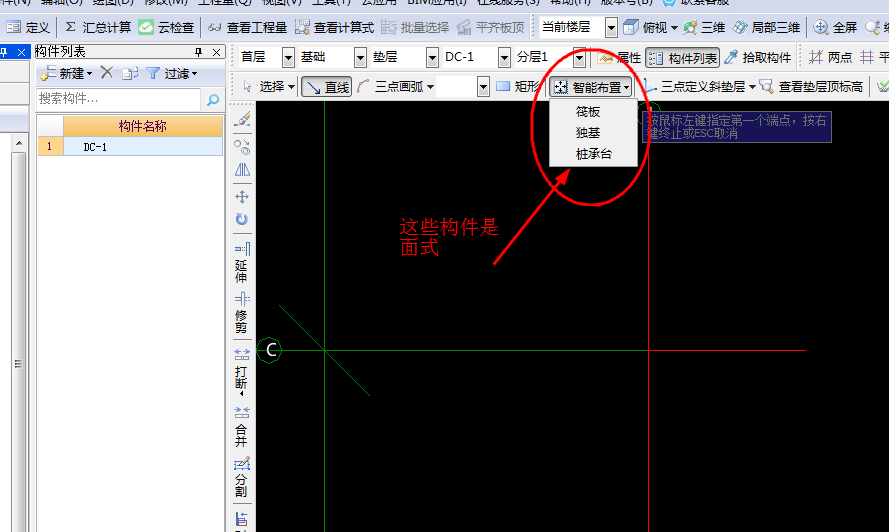The width and height of the screenshot is (889, 532).
Task: Run 汇总计算 summary calculation
Action: pyautogui.click(x=98, y=27)
